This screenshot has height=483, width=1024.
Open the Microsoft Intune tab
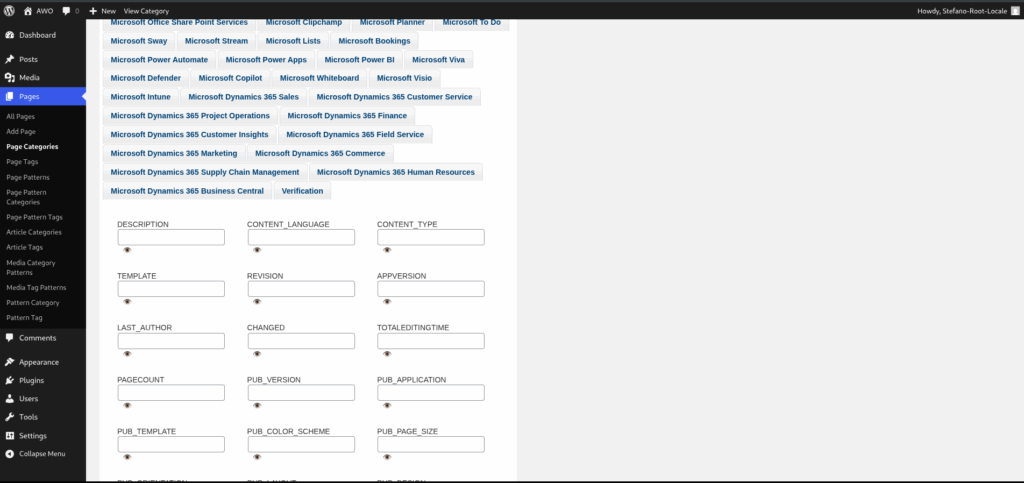140,97
